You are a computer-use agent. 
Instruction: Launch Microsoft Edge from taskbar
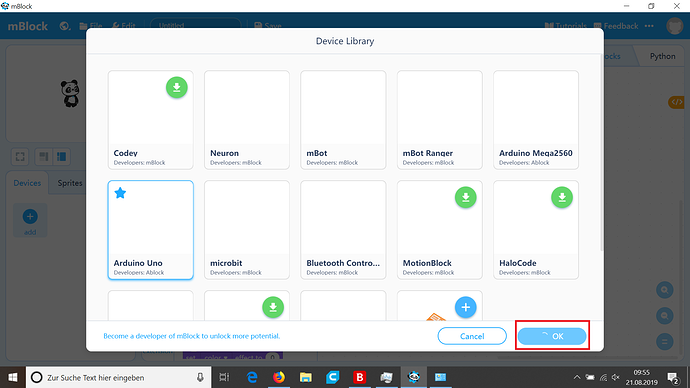pyautogui.click(x=252, y=377)
